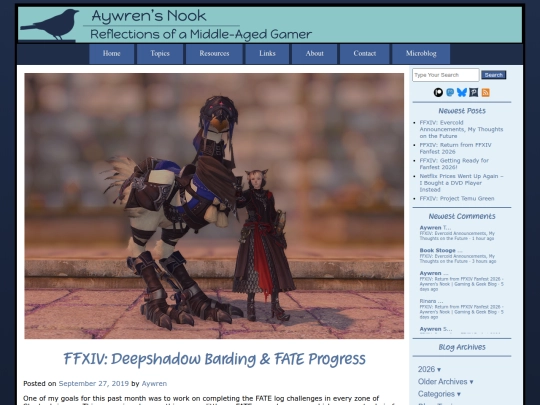The width and height of the screenshot is (540, 405).
Task: Open the orange RSS feed icon
Action: 486,92
